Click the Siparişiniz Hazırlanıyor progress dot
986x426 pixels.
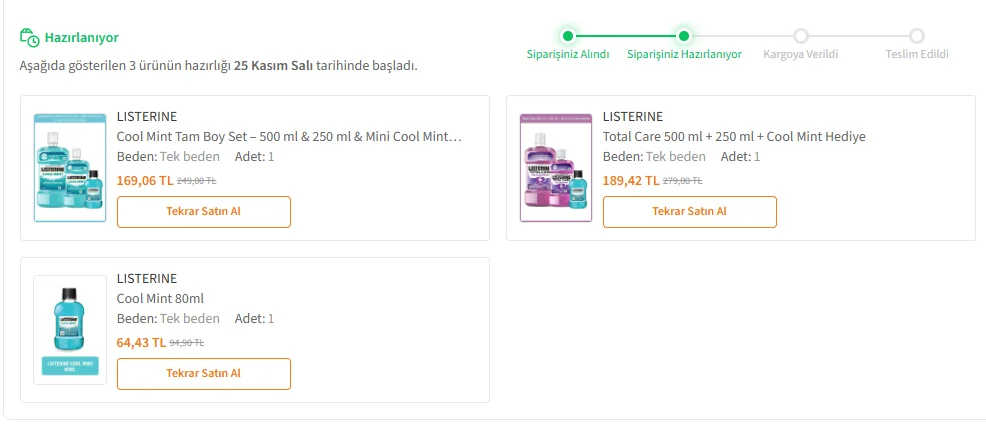pyautogui.click(x=684, y=36)
